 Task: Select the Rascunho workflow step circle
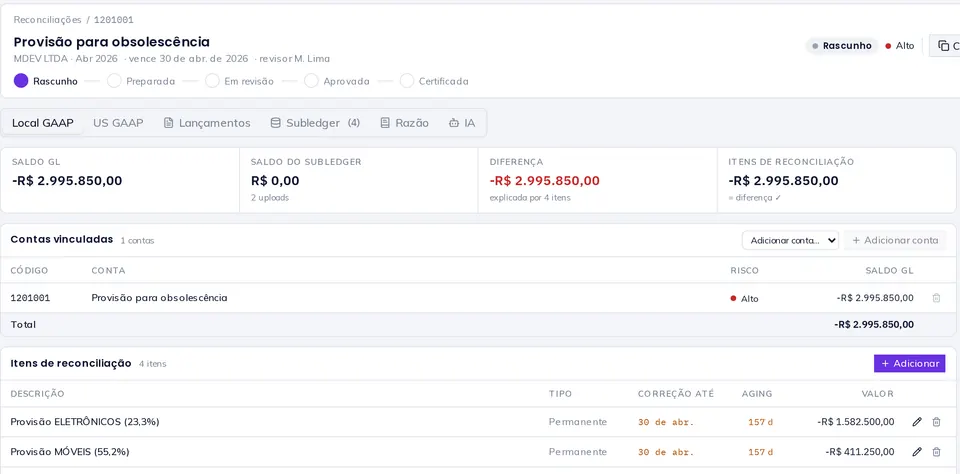21,81
